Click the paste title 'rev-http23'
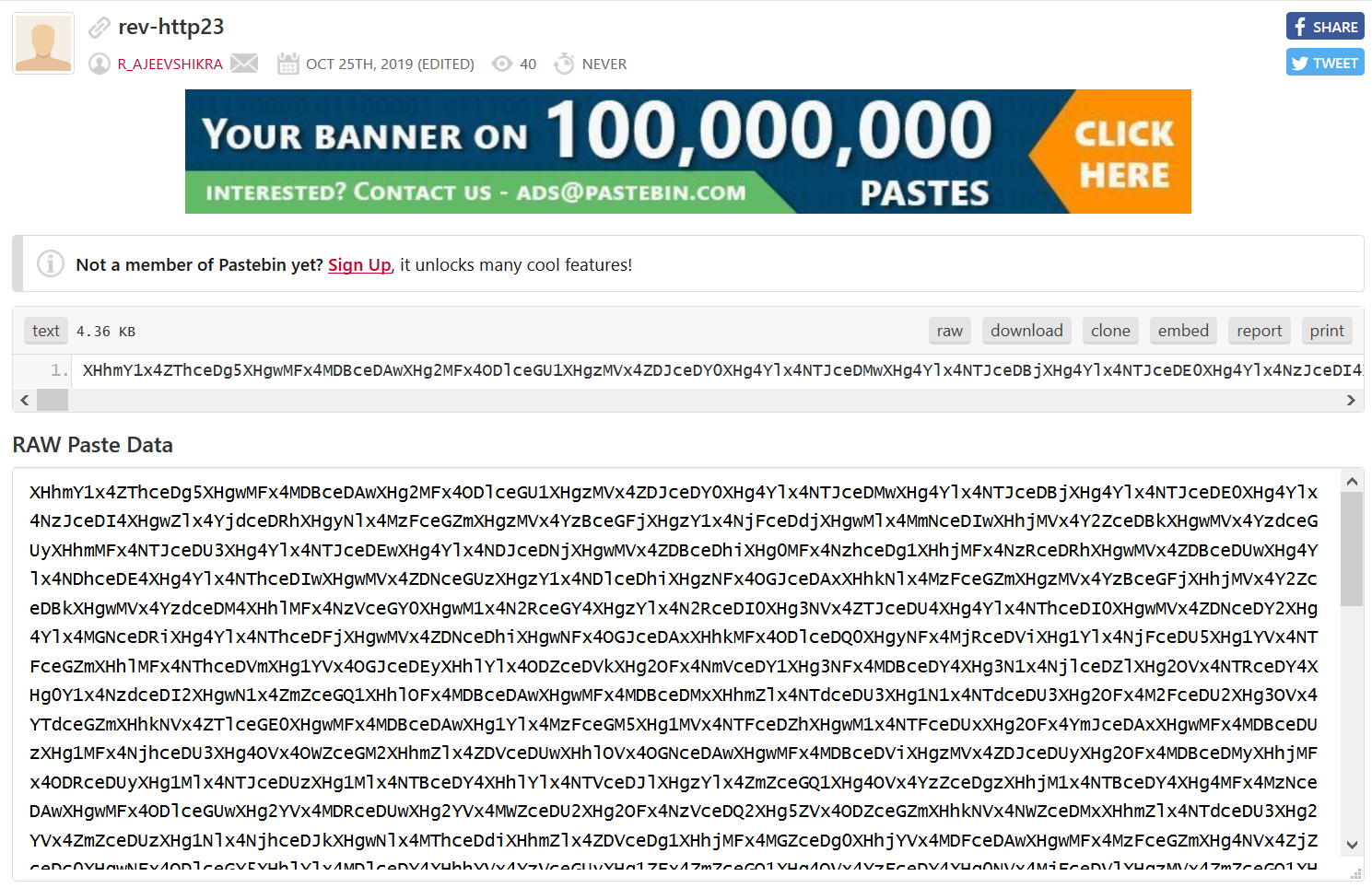1372x888 pixels. coord(171,27)
